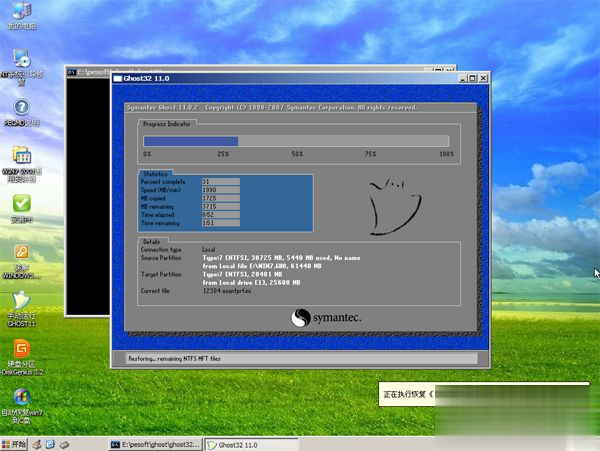
Task: Switch to the pesoft ghost32 taskbar item
Action: (155, 443)
